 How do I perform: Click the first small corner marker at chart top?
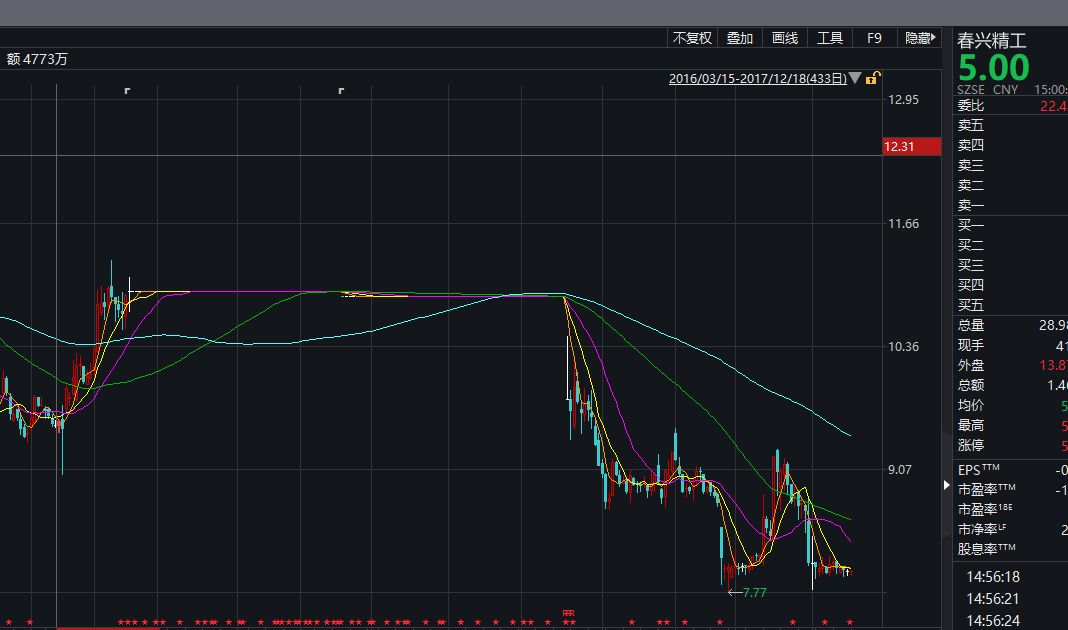(x=127, y=91)
